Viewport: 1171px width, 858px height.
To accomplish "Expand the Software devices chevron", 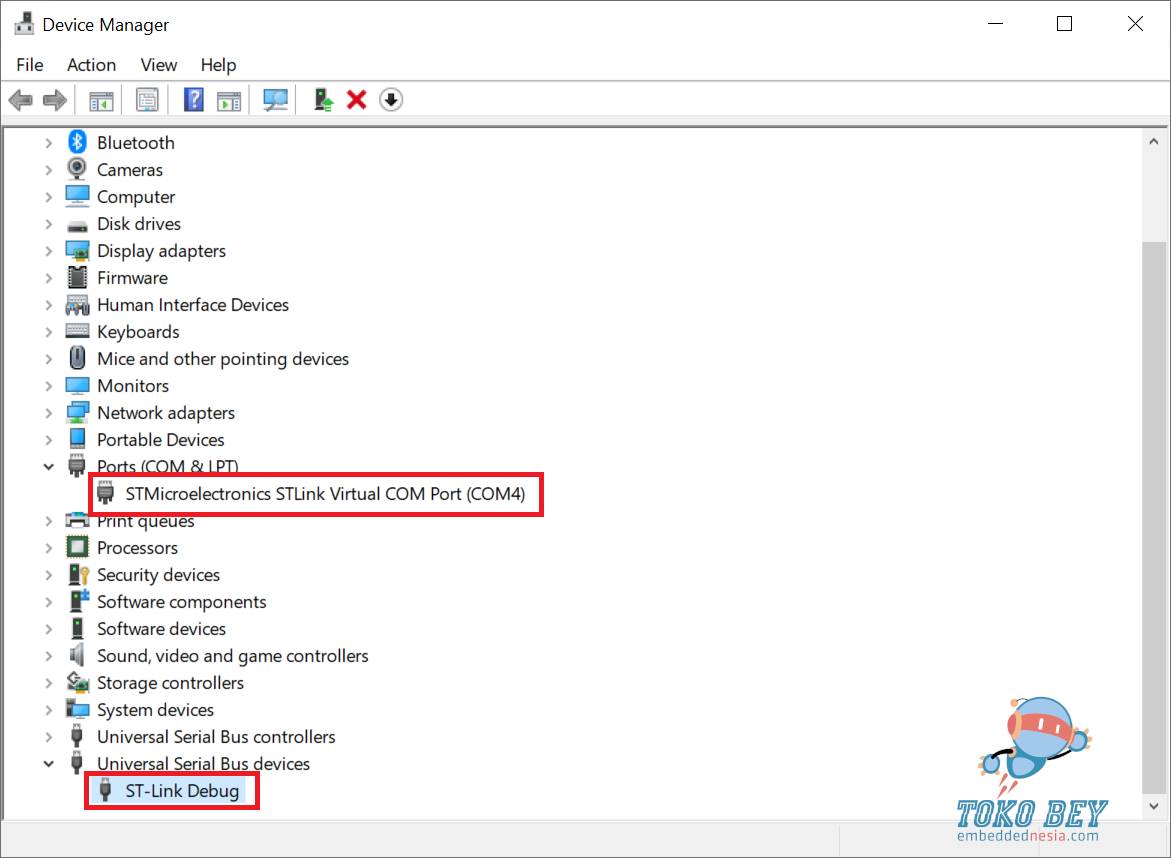I will click(49, 629).
